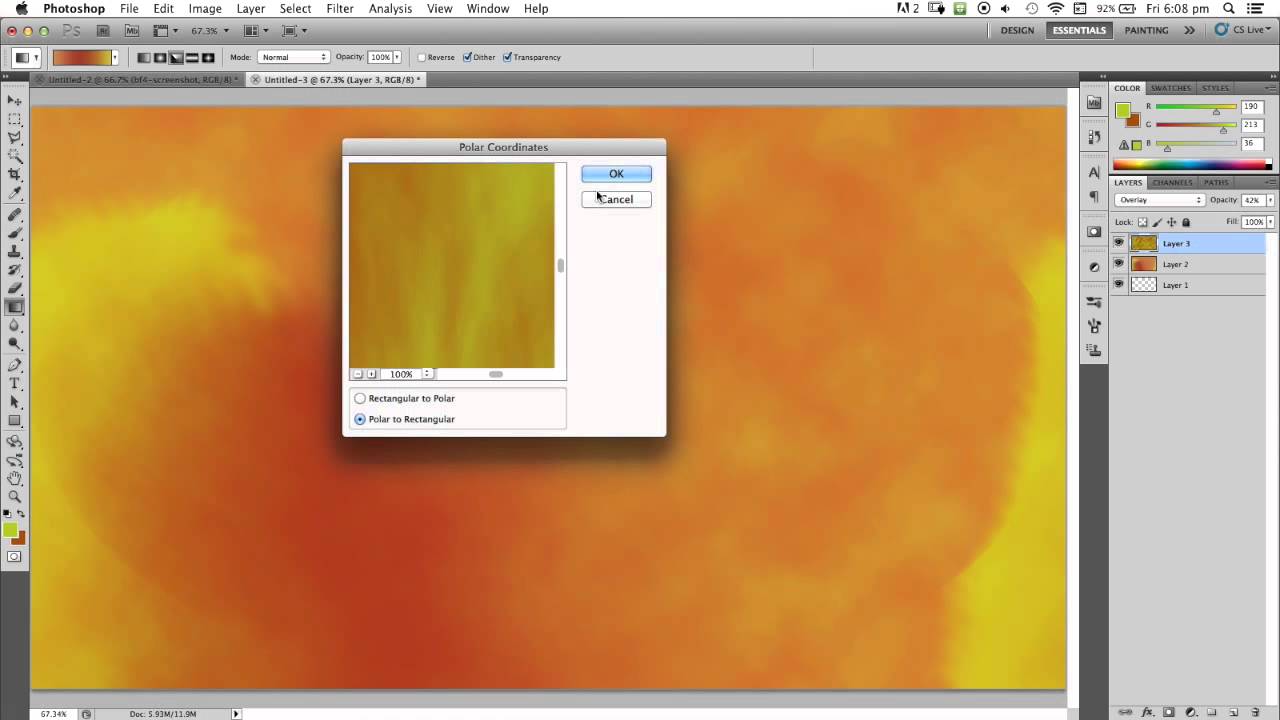
Task: Select the History Brush tool
Action: pos(15,270)
